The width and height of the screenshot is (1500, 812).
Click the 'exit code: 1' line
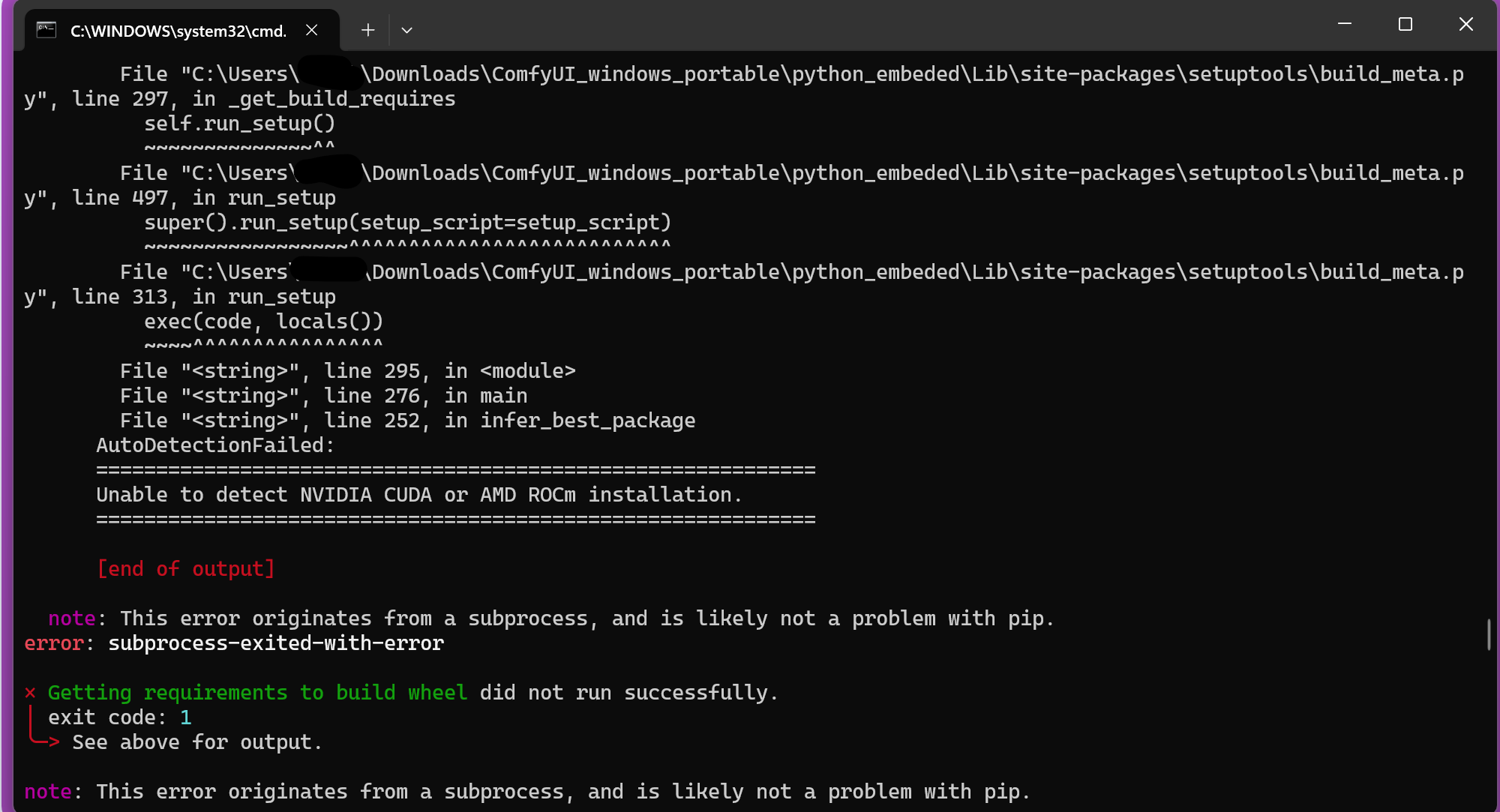point(120,718)
